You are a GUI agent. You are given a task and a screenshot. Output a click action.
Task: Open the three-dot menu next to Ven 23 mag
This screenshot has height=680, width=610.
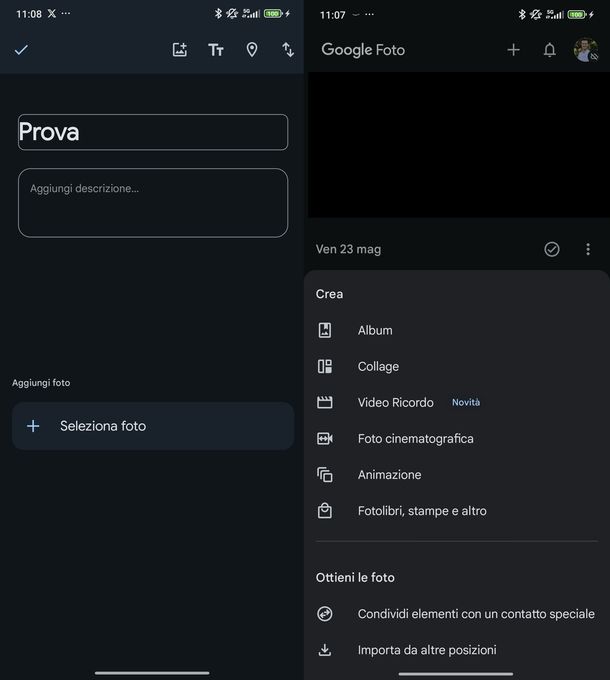[588, 249]
